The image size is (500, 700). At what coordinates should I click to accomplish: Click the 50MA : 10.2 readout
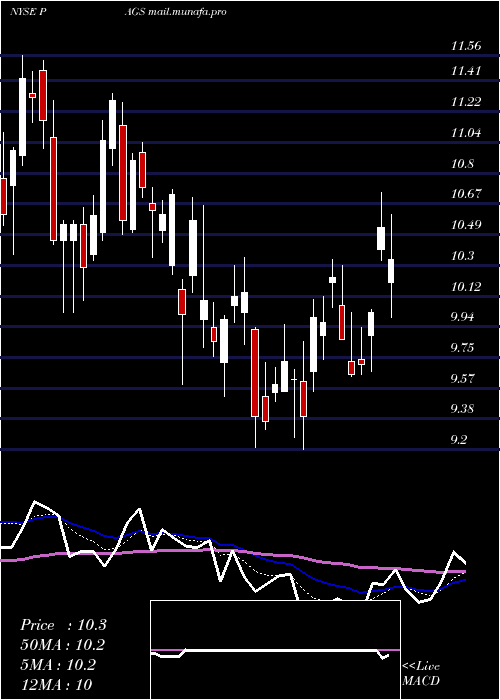pos(63,645)
